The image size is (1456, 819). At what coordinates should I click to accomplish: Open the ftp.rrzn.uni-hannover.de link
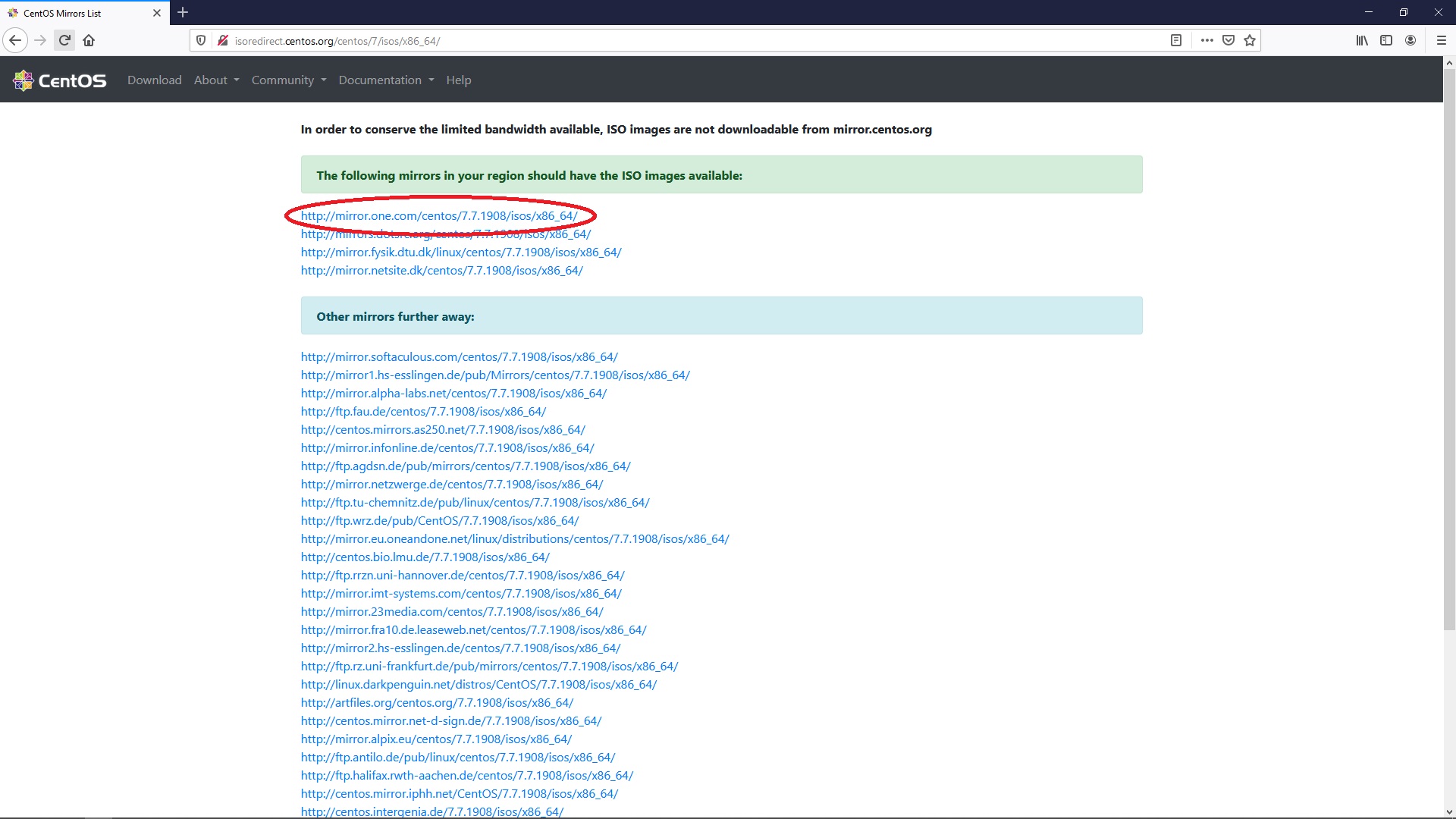click(463, 576)
